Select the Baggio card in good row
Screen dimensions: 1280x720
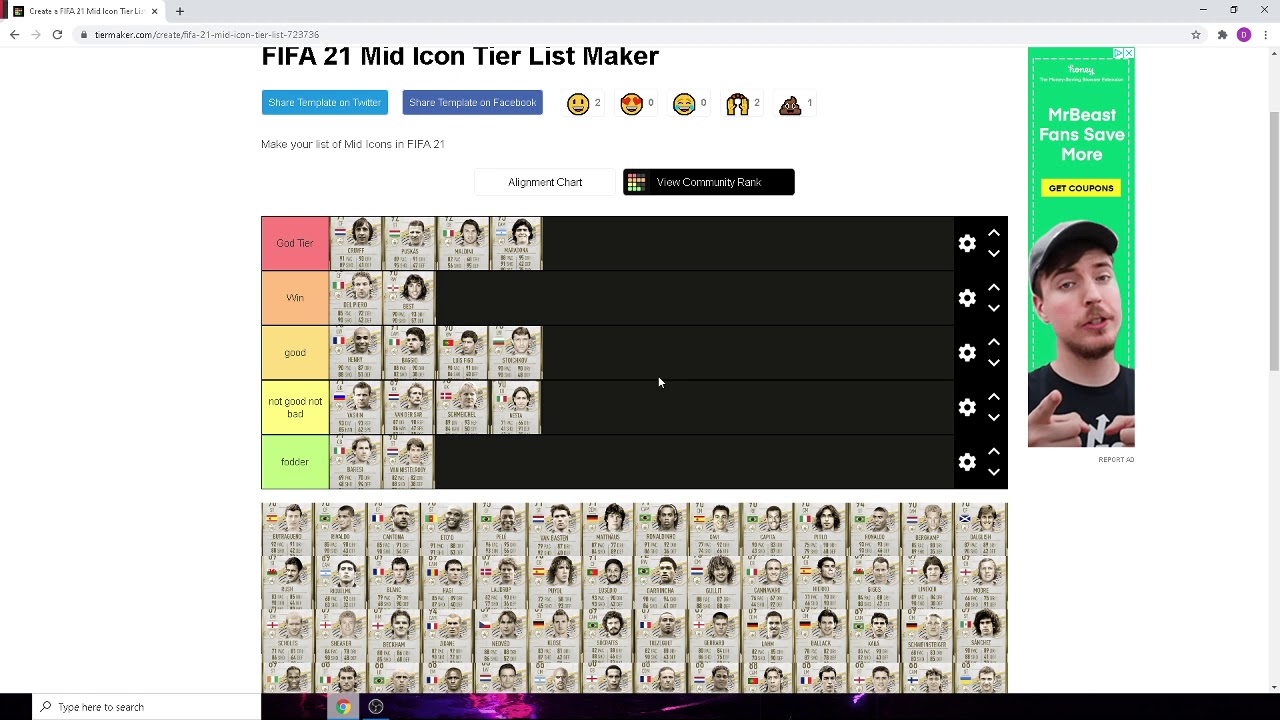409,353
